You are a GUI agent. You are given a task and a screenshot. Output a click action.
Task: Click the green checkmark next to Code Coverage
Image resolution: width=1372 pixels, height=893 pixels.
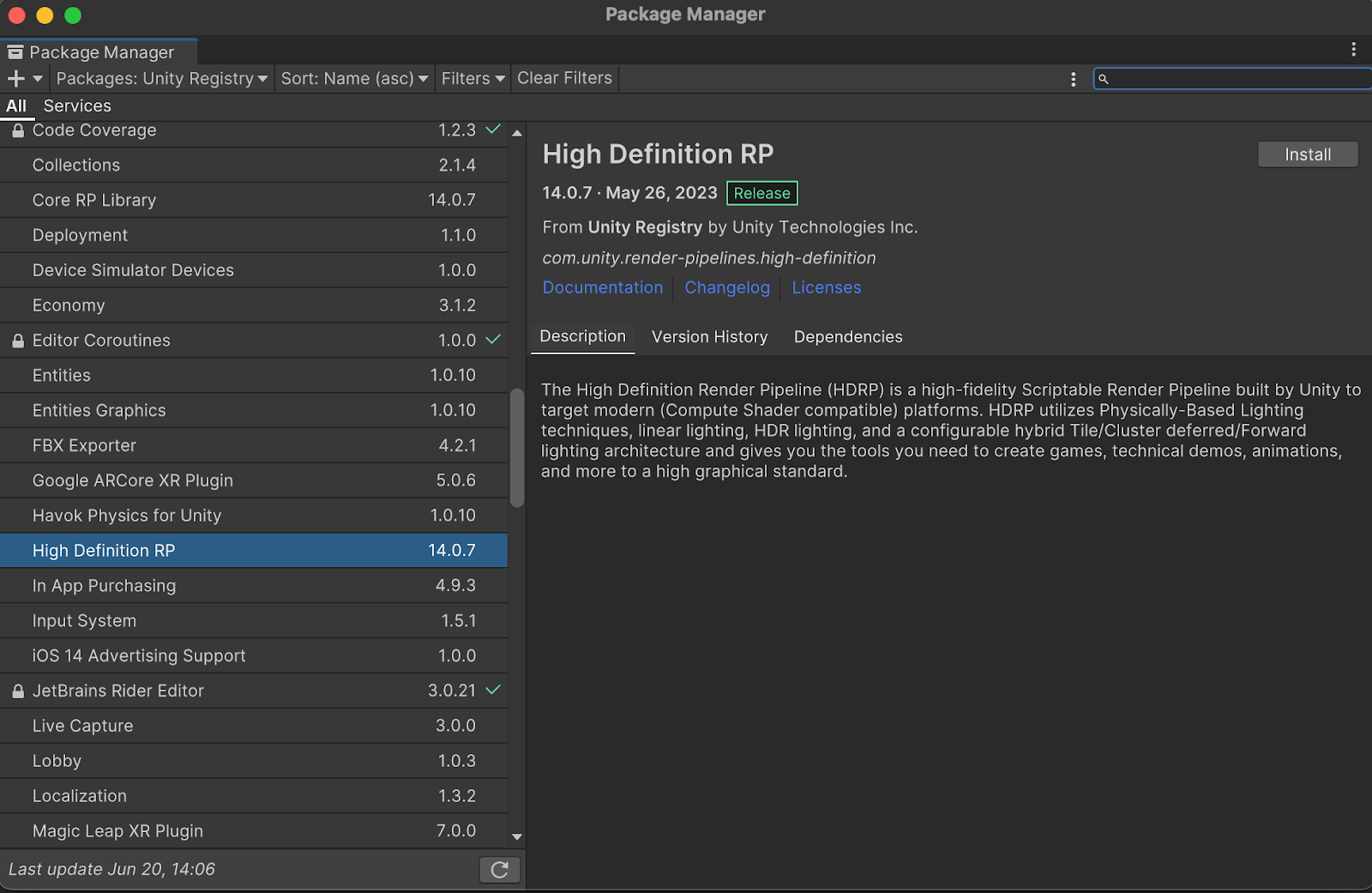(493, 130)
